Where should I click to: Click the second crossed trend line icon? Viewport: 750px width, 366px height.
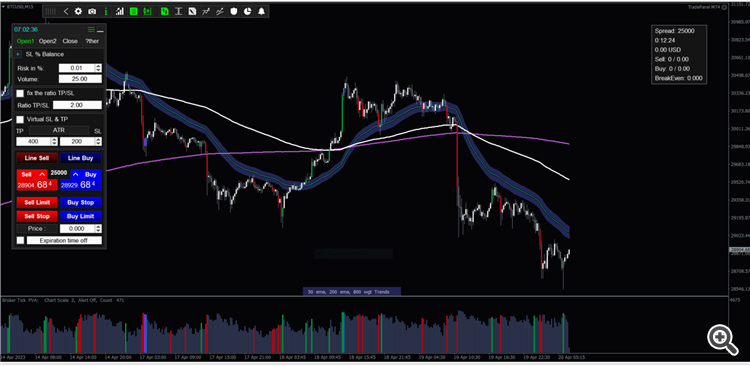click(x=220, y=11)
